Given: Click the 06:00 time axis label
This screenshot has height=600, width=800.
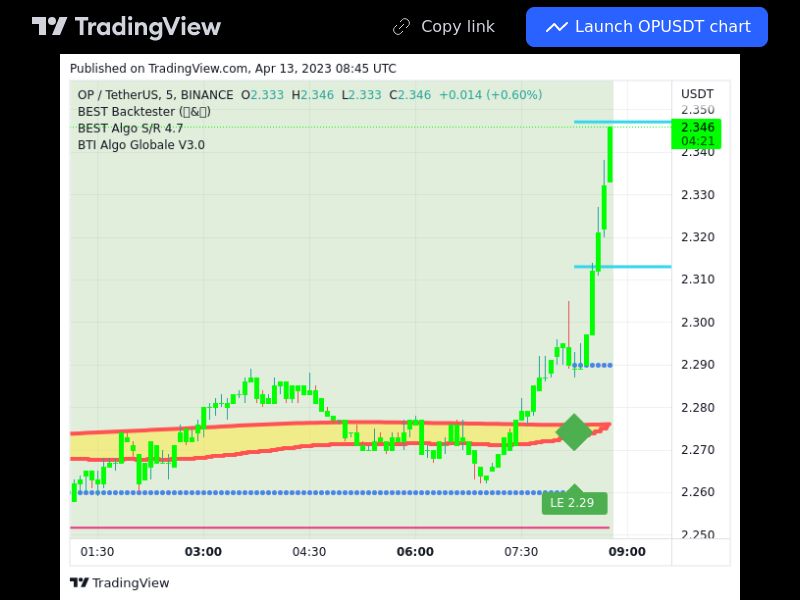Looking at the screenshot, I should pos(415,552).
